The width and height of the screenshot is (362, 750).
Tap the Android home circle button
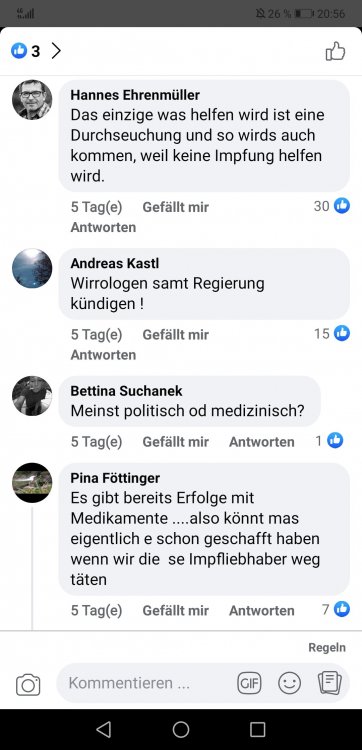coord(181,729)
